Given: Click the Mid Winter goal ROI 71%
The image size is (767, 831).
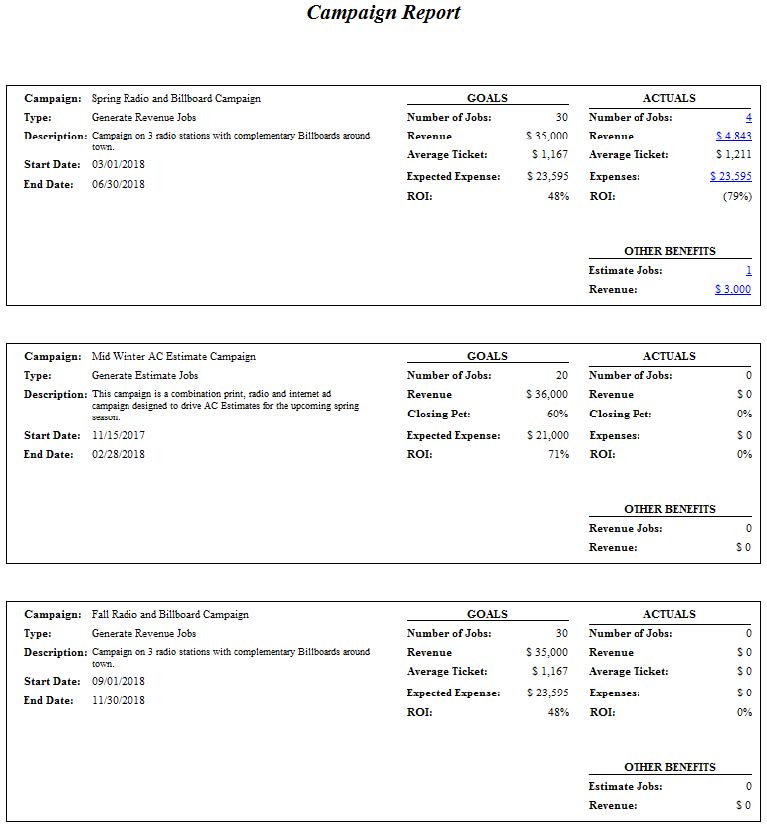Looking at the screenshot, I should coord(558,454).
